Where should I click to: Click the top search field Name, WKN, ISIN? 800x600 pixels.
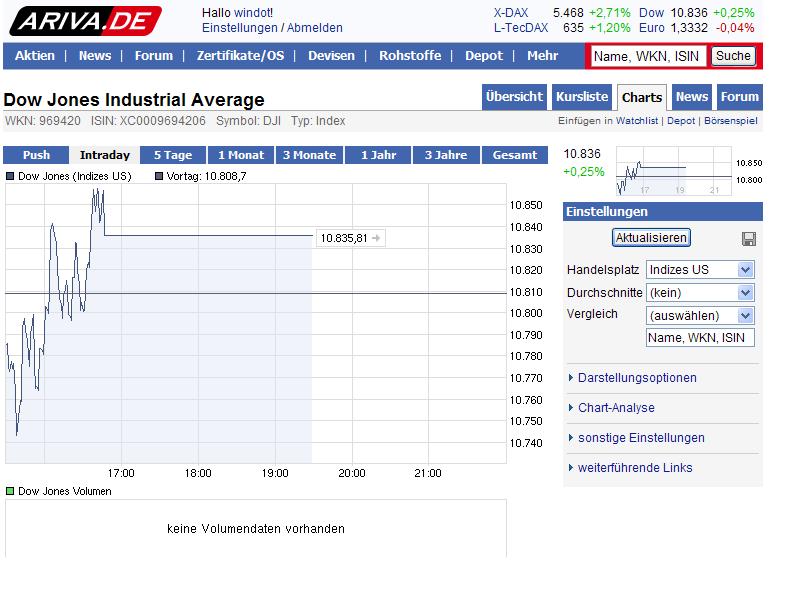click(x=647, y=56)
